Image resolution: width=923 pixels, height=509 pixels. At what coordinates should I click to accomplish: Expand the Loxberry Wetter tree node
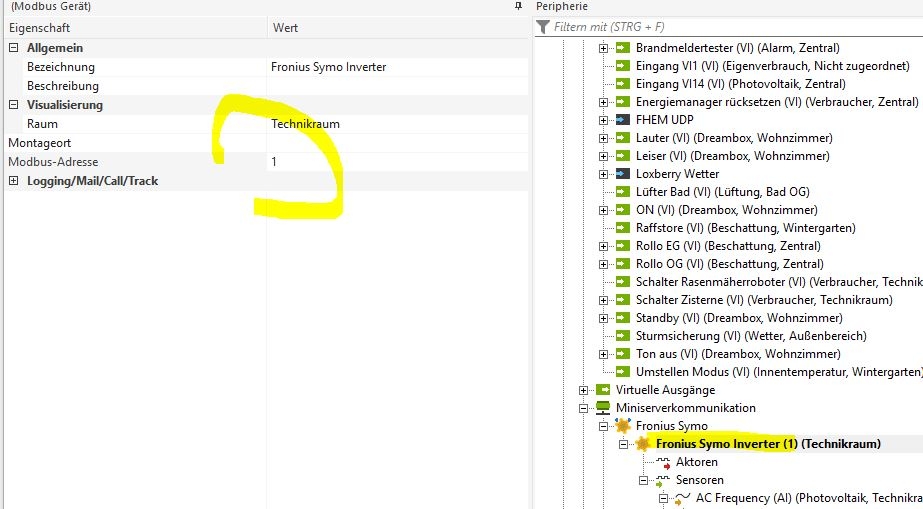pos(603,174)
